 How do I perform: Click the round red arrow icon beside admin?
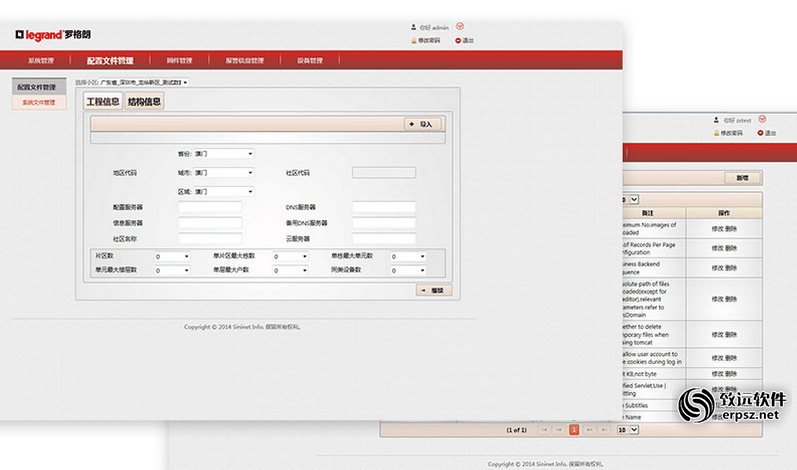pyautogui.click(x=459, y=26)
